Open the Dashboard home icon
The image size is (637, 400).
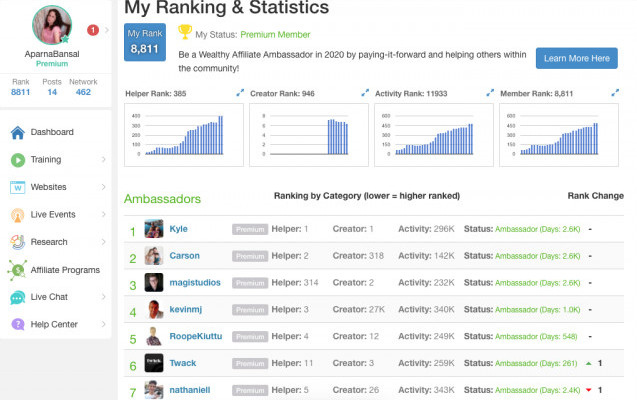[17, 132]
